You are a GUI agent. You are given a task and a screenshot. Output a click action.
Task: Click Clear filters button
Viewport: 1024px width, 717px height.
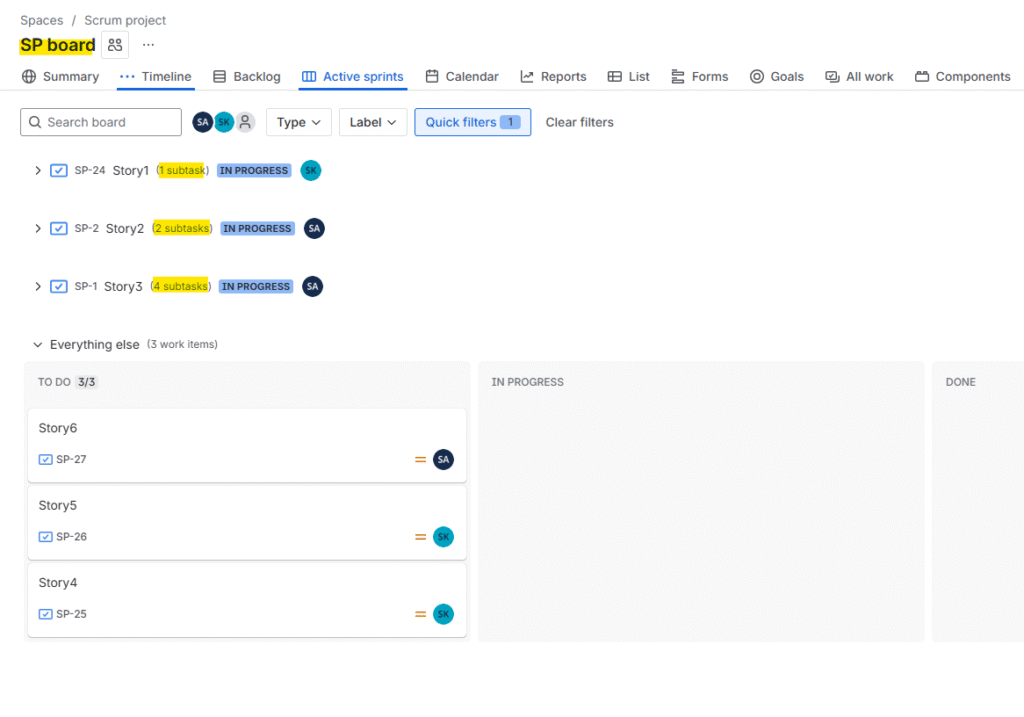[x=579, y=122]
